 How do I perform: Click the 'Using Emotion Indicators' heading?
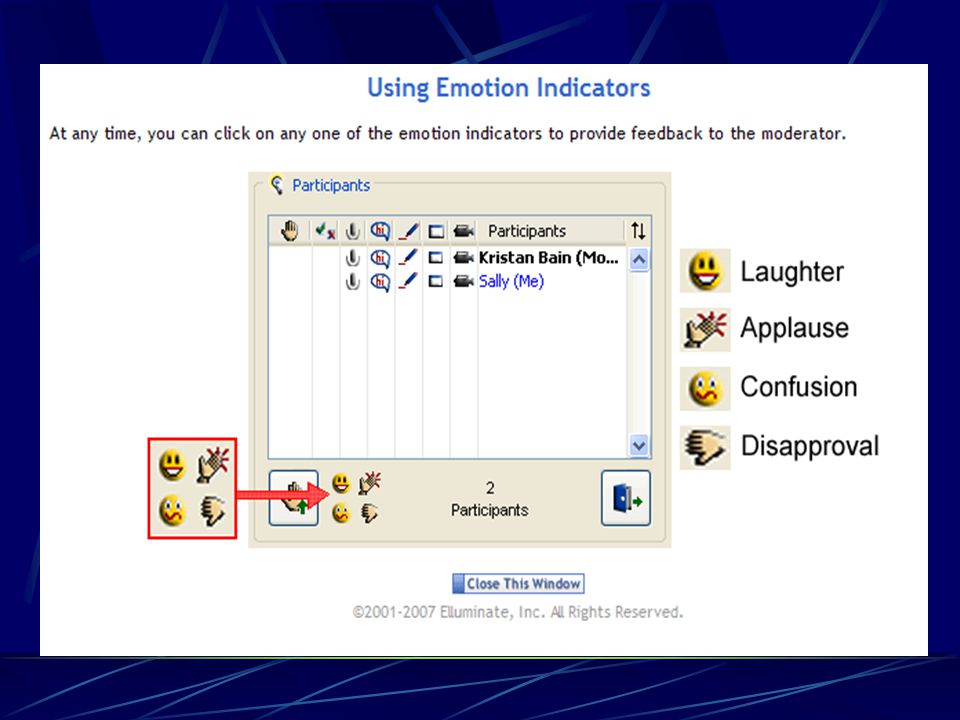click(509, 88)
